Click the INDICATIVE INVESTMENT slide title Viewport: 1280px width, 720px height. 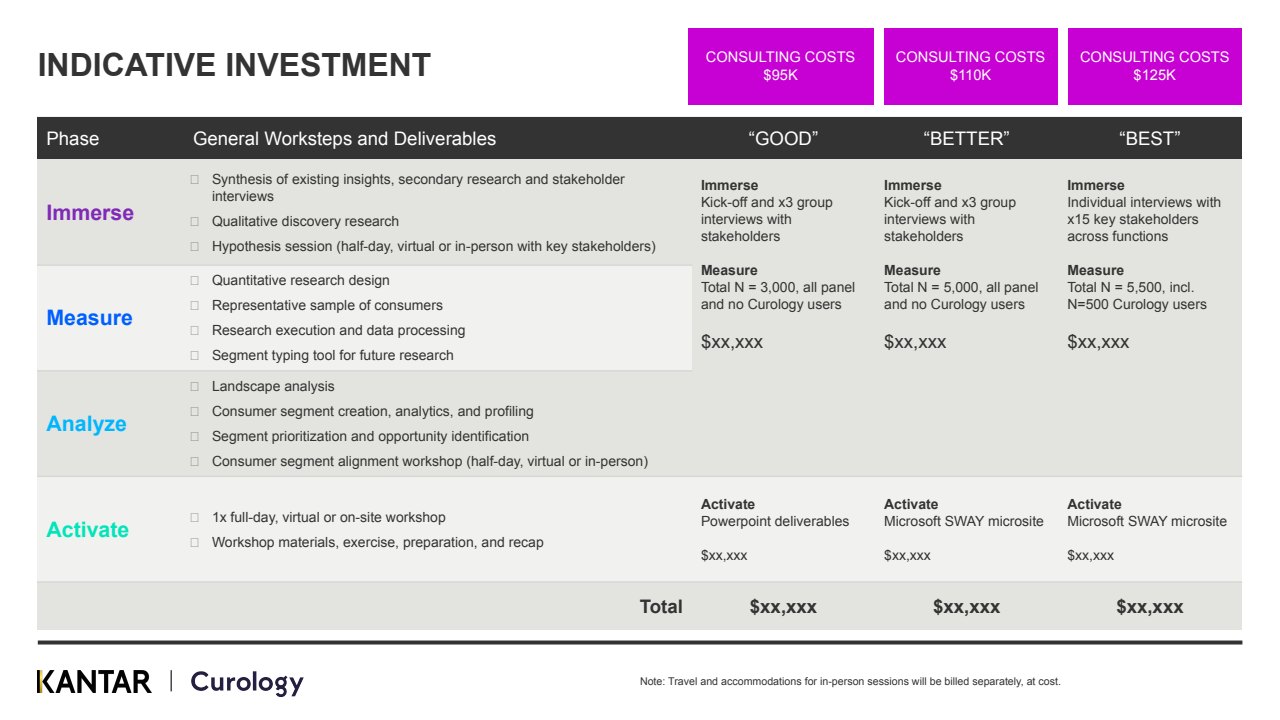[234, 65]
